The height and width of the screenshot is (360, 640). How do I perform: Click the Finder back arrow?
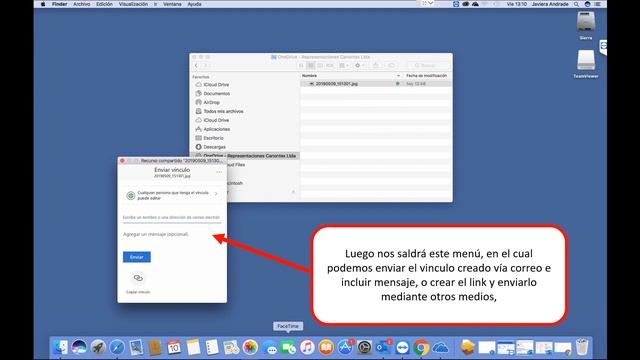pyautogui.click(x=196, y=66)
